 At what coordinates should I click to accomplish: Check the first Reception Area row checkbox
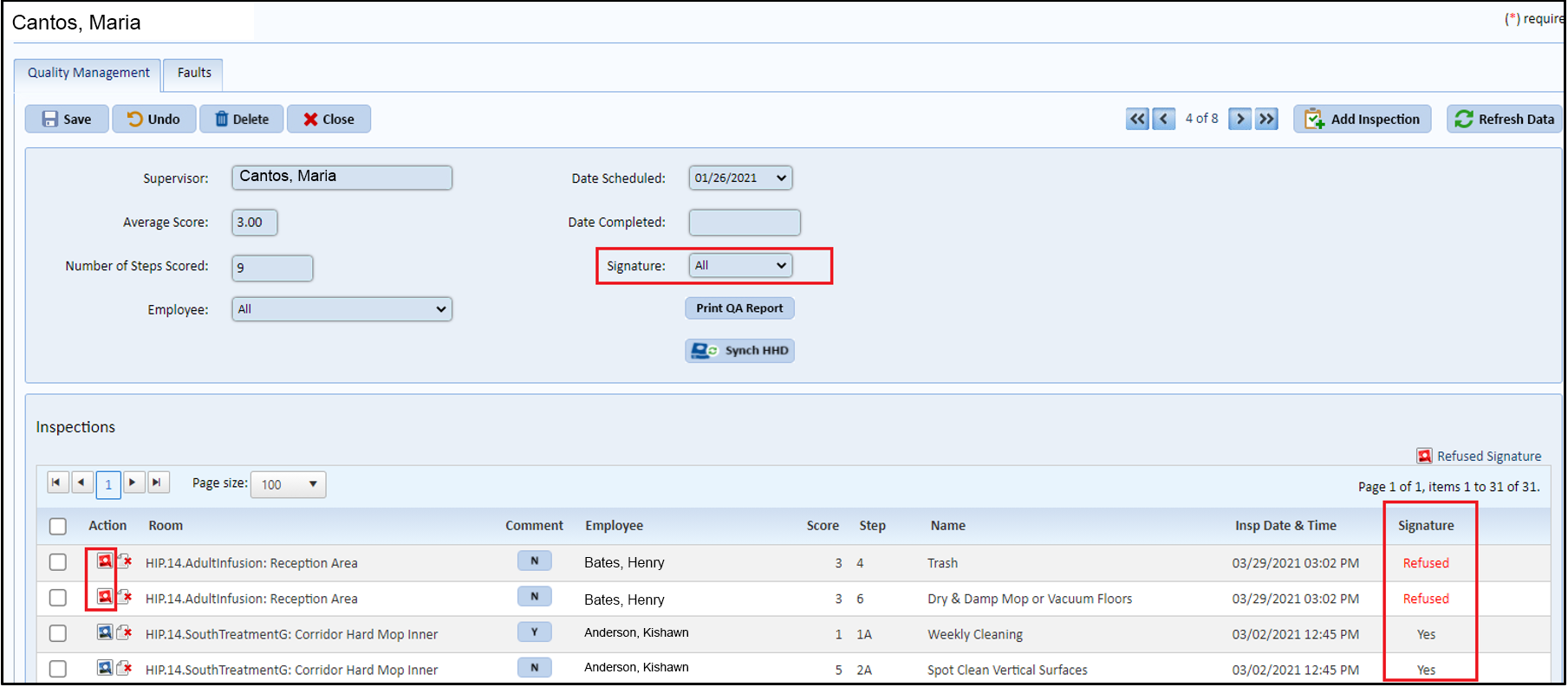(58, 562)
